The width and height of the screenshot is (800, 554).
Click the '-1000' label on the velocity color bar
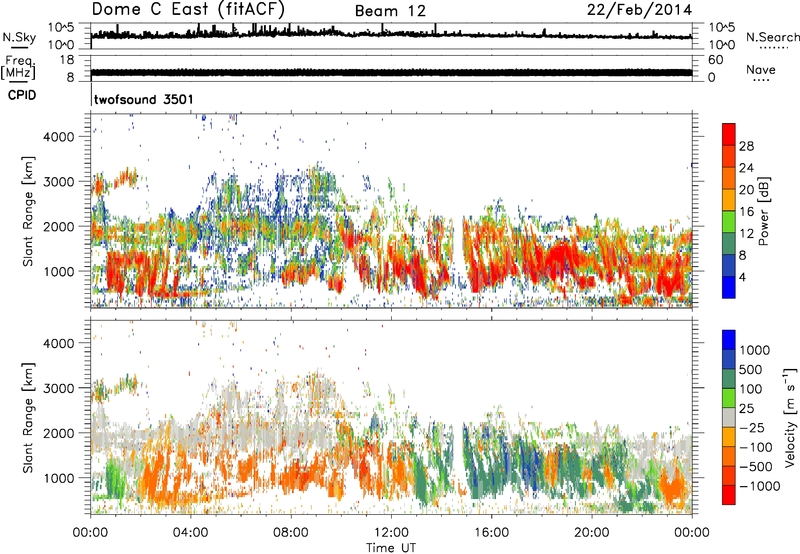pyautogui.click(x=758, y=486)
